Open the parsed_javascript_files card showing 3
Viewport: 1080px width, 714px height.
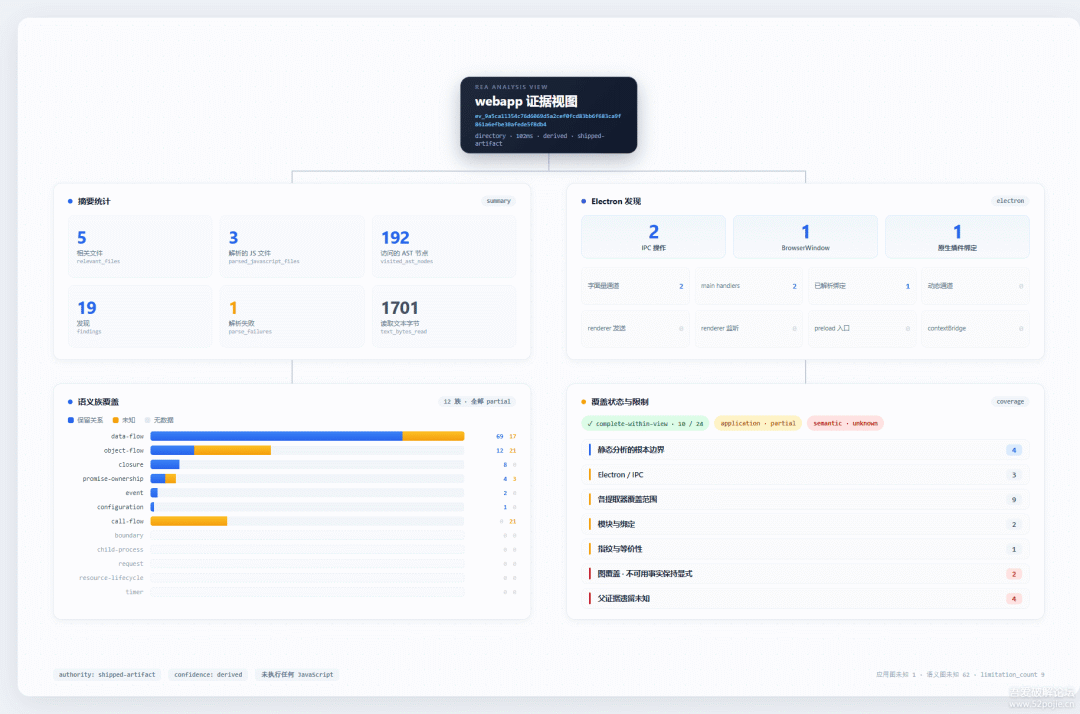292,246
